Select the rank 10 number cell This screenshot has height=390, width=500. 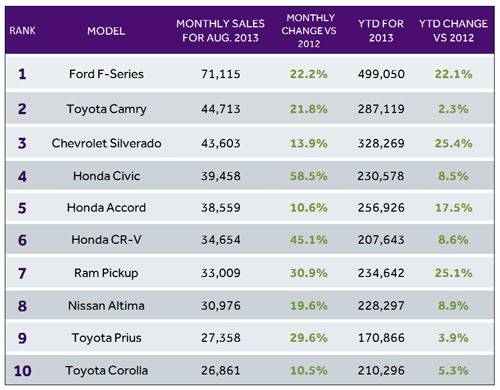coord(22,371)
